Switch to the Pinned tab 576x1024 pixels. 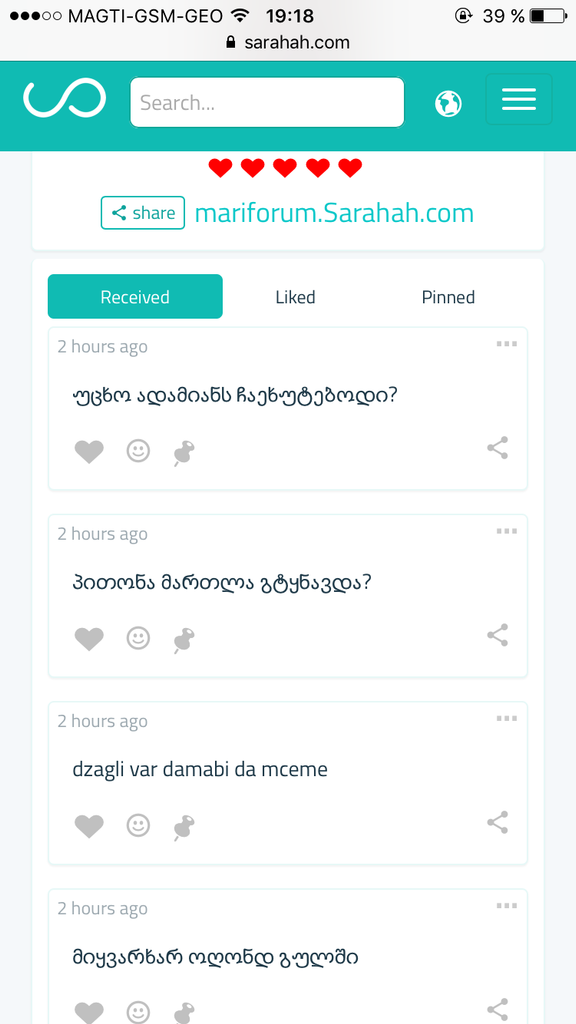tap(448, 297)
